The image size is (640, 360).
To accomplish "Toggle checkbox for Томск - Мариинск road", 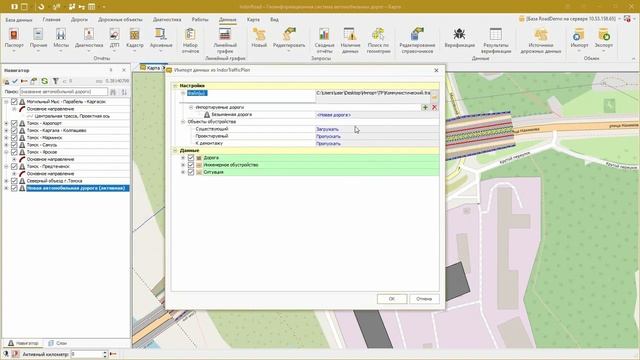I will click(x=14, y=138).
